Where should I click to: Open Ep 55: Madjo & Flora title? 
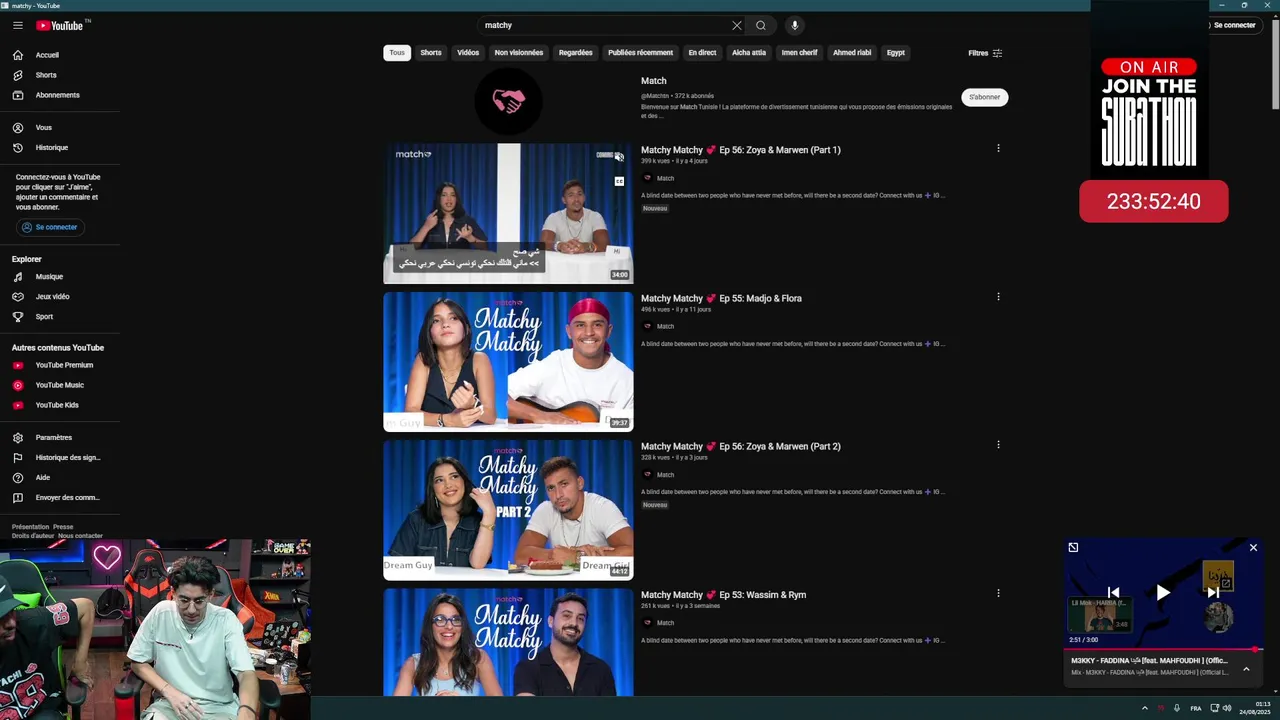coord(721,298)
